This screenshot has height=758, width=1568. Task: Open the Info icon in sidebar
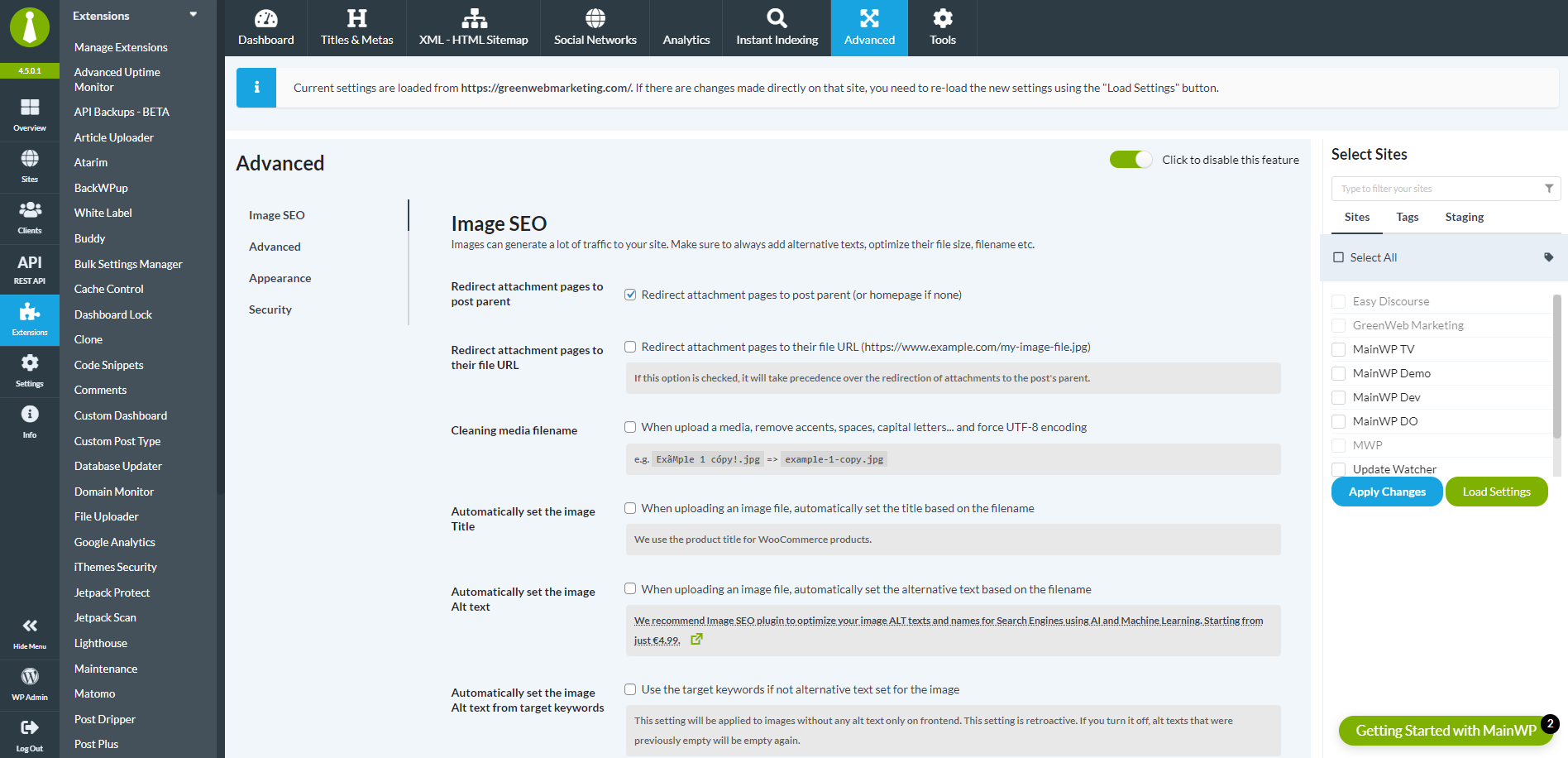click(30, 414)
